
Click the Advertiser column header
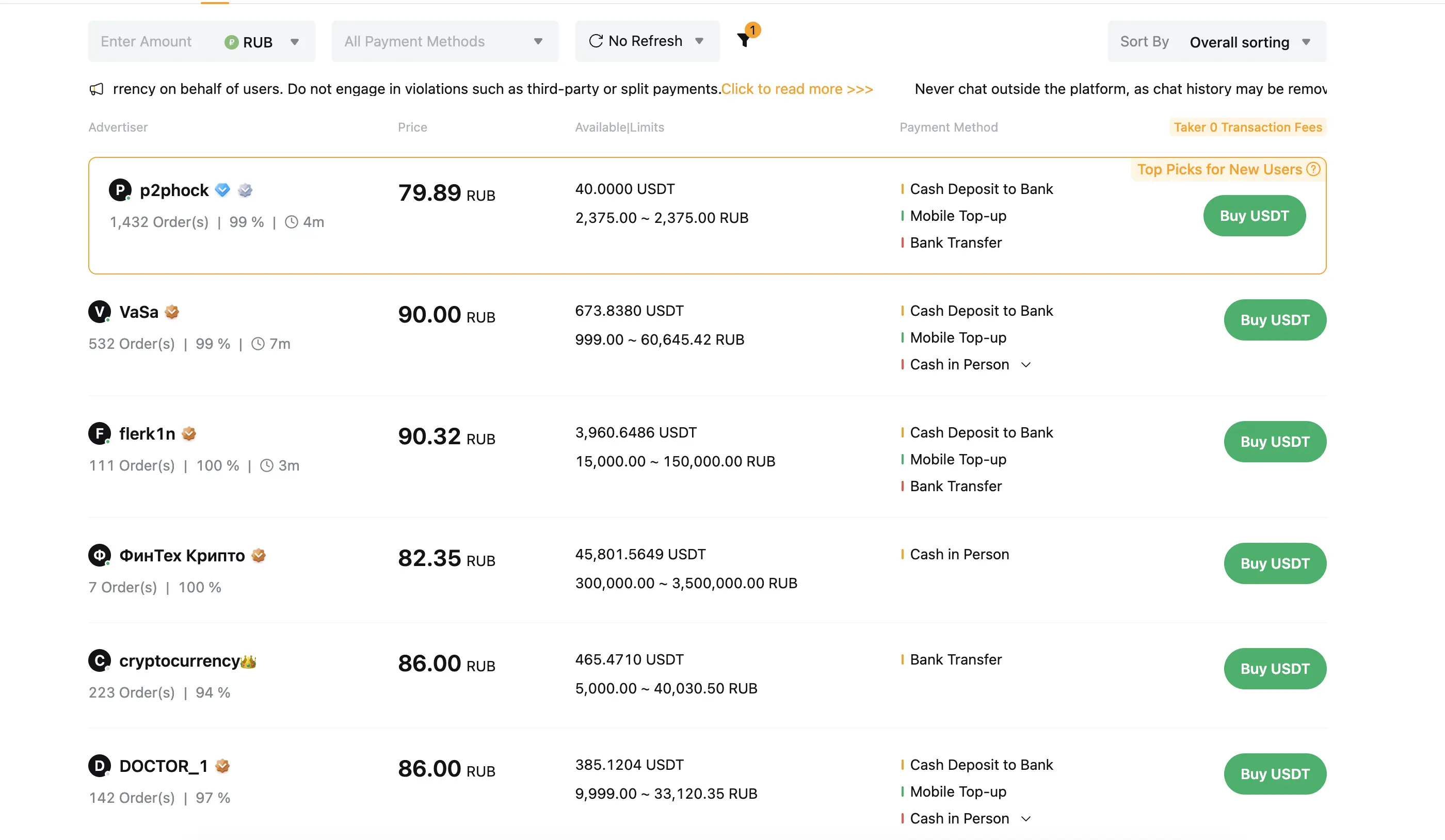[x=118, y=127]
